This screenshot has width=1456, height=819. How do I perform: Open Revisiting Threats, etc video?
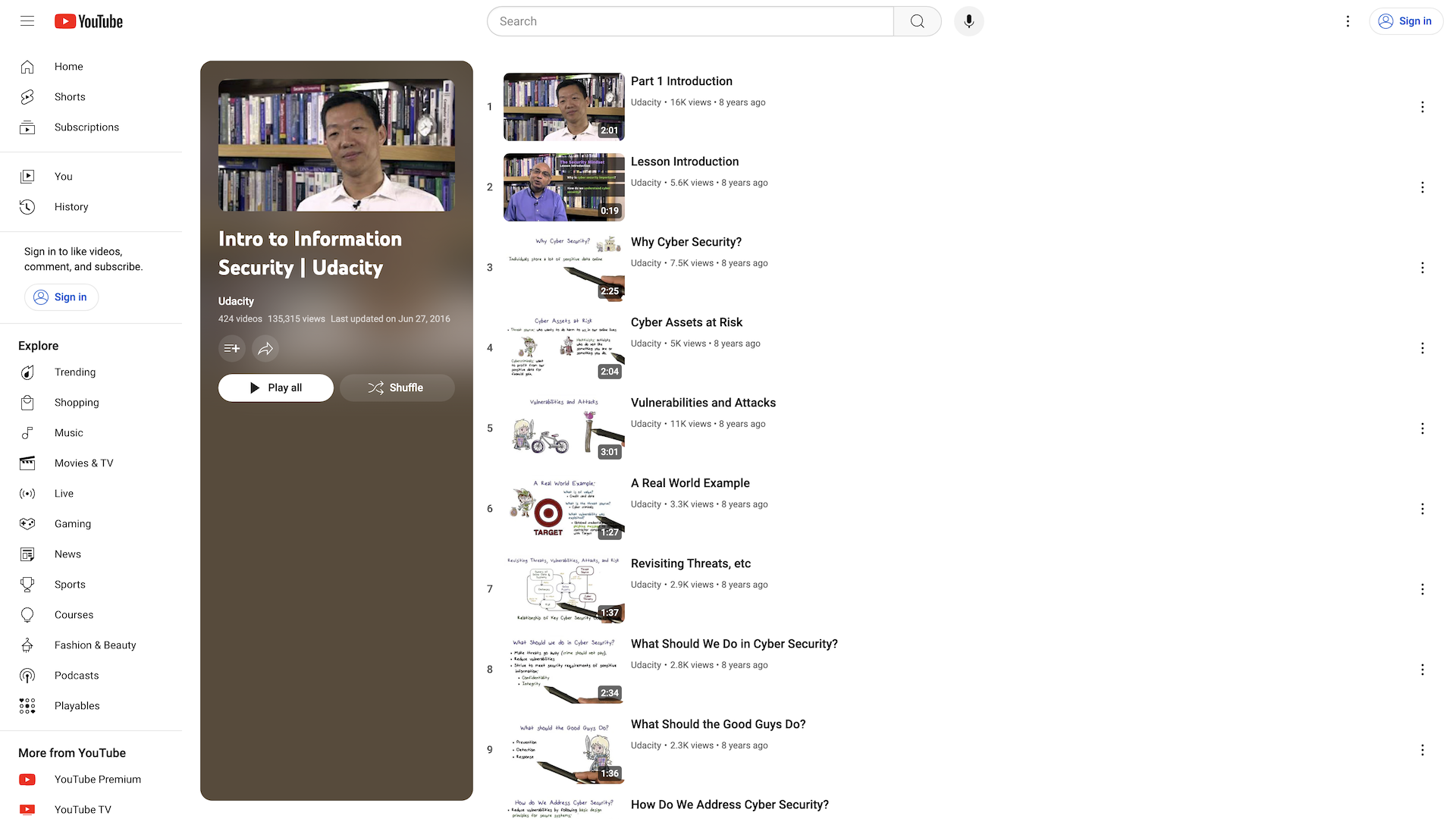click(x=691, y=563)
